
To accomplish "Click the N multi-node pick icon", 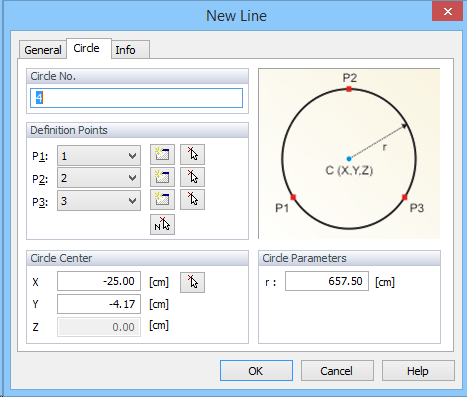I will (x=162, y=225).
